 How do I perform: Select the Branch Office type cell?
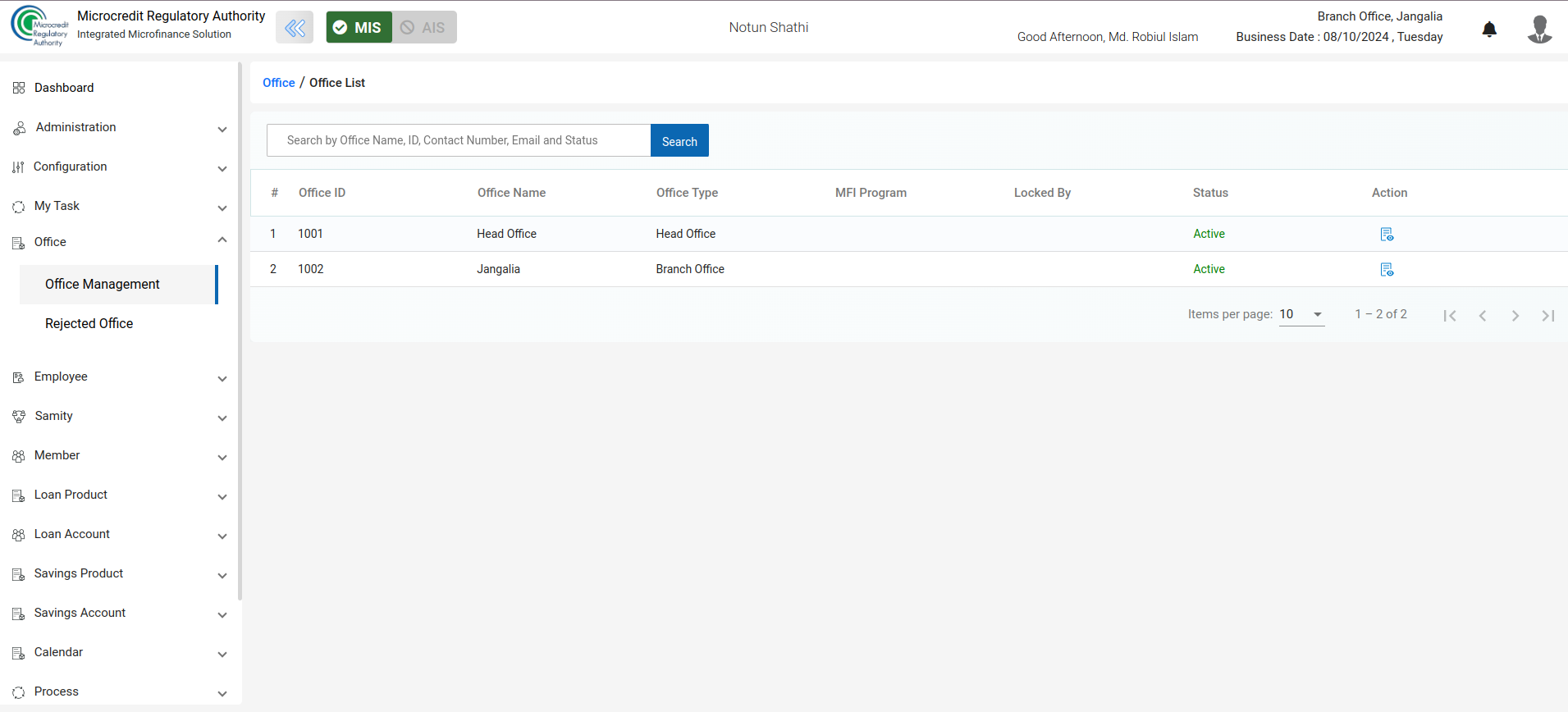(x=690, y=269)
